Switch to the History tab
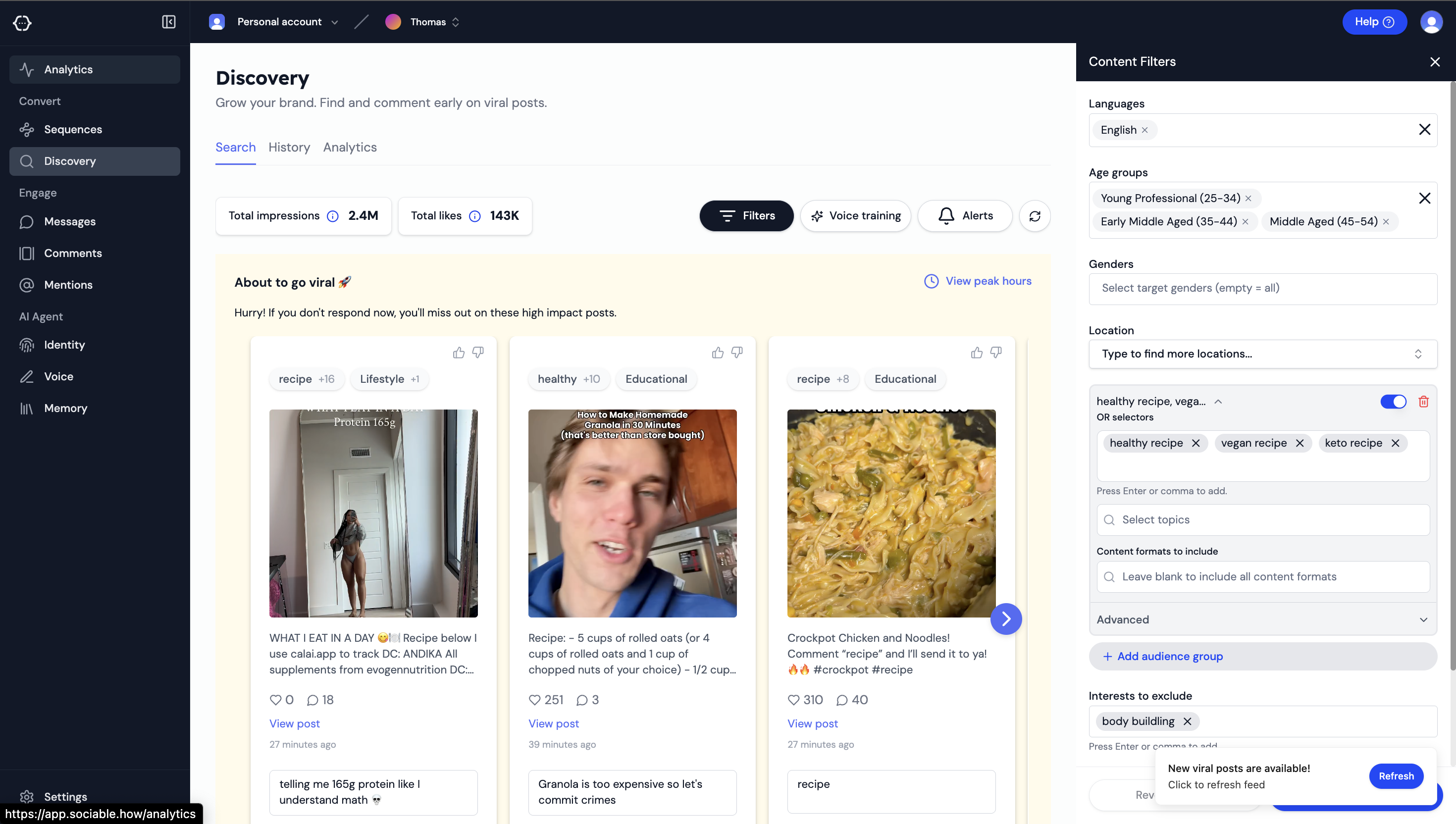 click(289, 147)
